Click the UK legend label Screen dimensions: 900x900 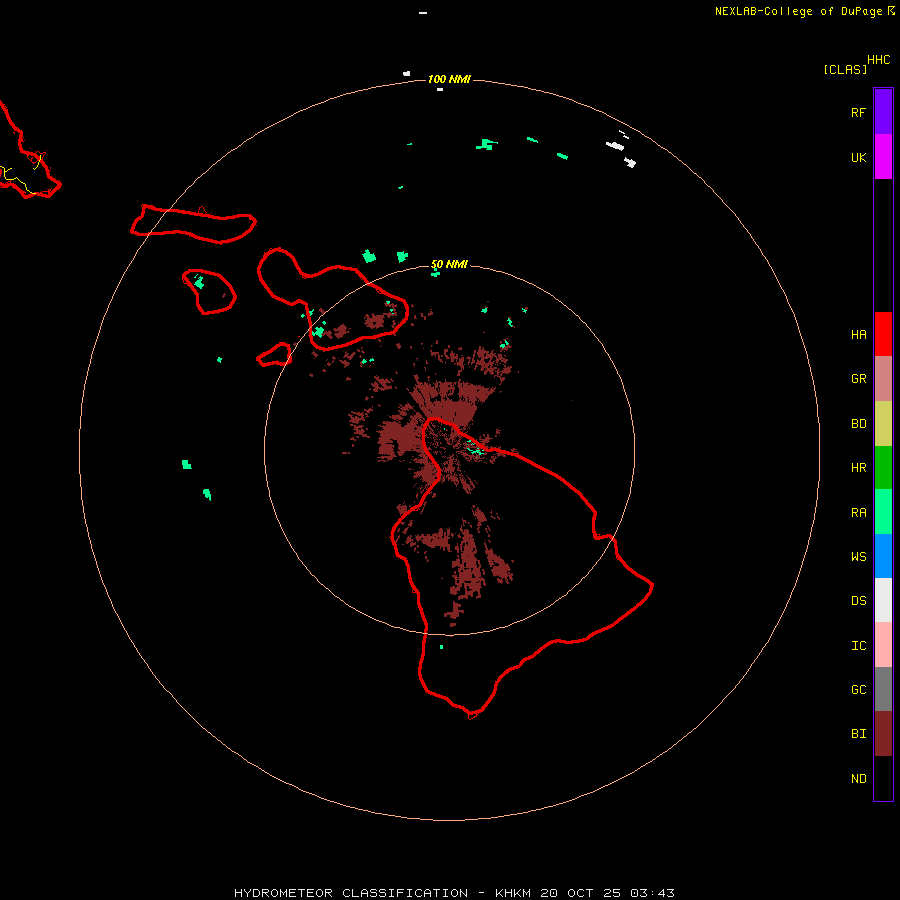click(859, 158)
